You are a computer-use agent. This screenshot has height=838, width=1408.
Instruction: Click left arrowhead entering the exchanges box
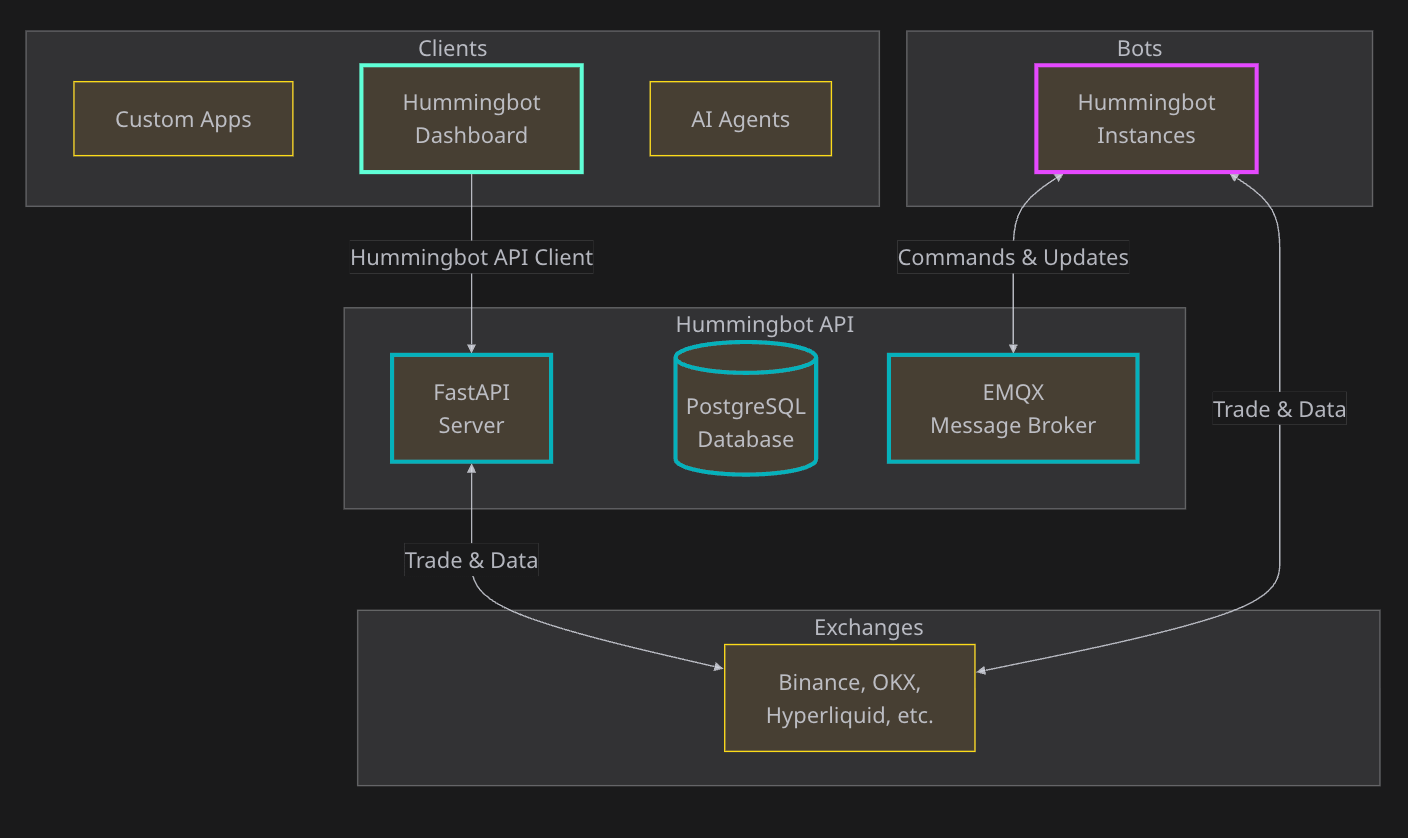point(718,667)
